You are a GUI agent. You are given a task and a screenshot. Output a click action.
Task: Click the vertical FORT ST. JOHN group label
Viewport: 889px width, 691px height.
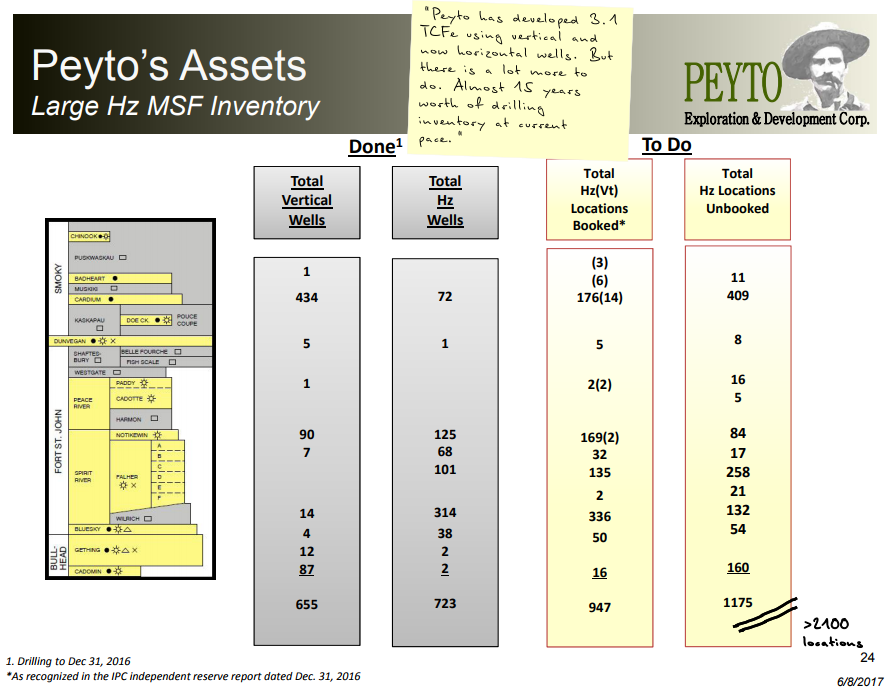pyautogui.click(x=58, y=442)
